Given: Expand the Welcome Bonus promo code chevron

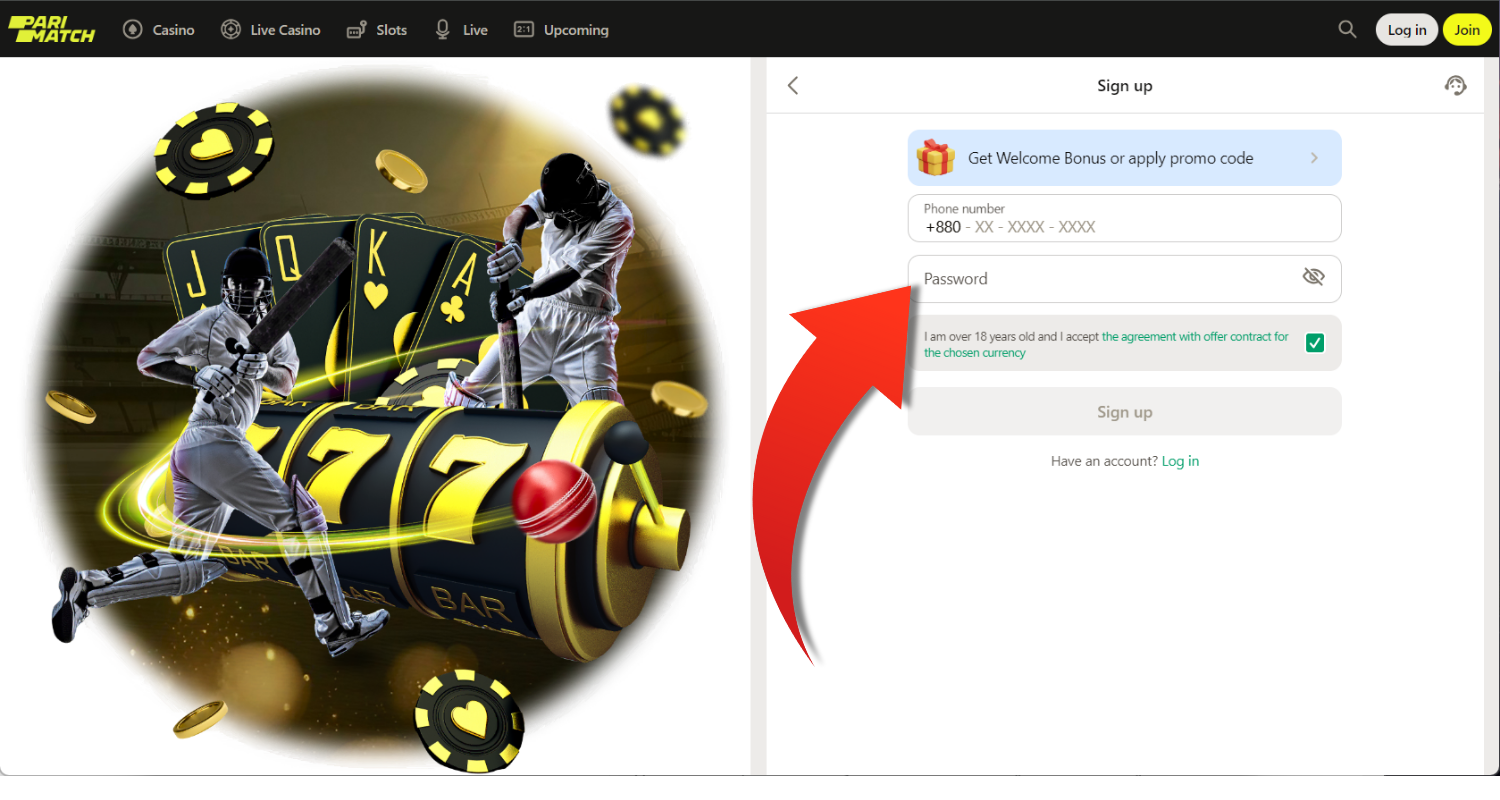Looking at the screenshot, I should pos(1314,158).
